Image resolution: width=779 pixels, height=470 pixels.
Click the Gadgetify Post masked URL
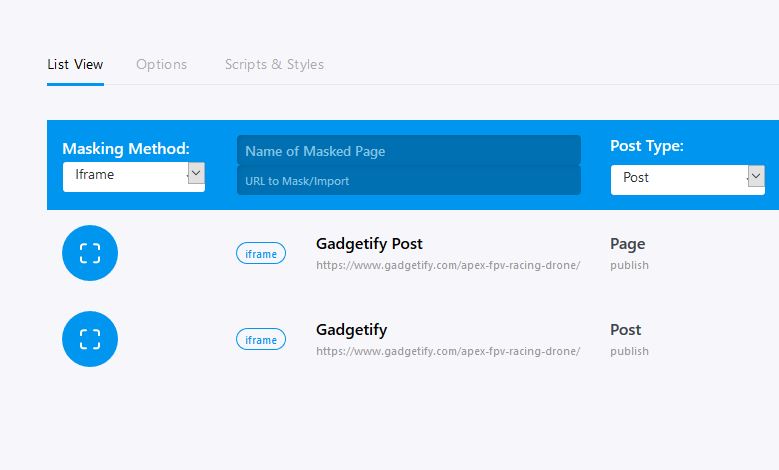(x=448, y=265)
